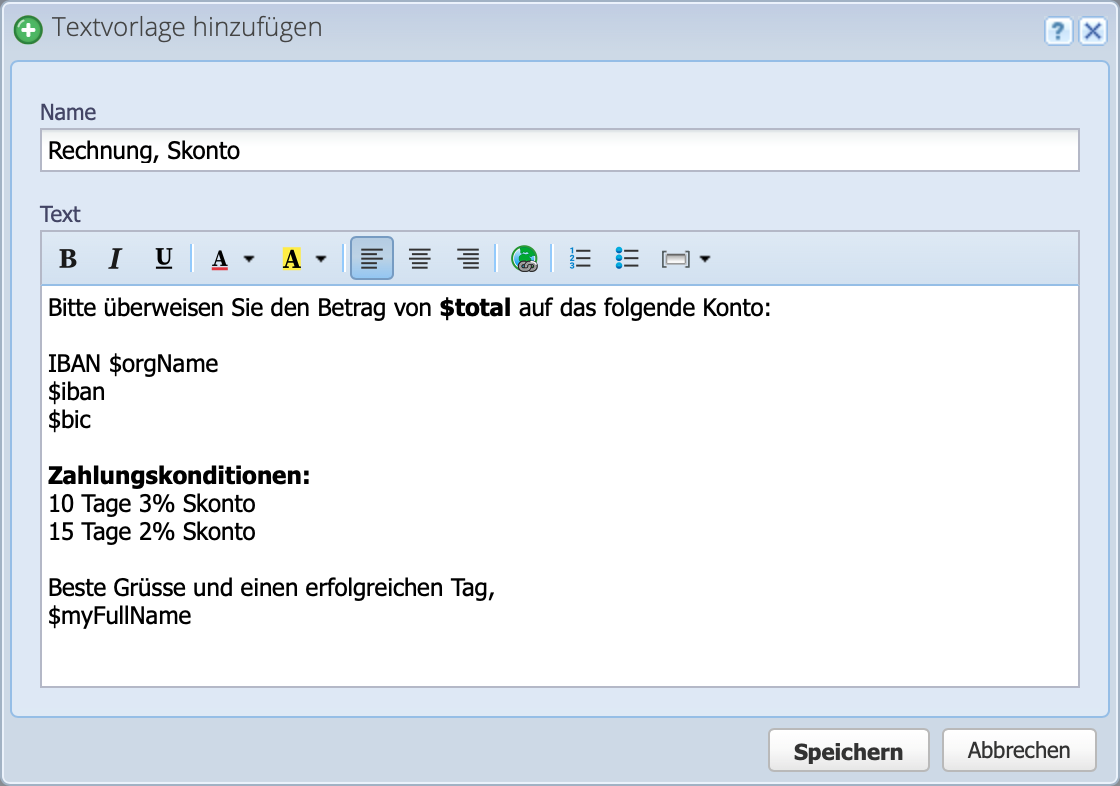Click into the Name input field
Image resolution: width=1120 pixels, height=786 pixels.
click(559, 151)
